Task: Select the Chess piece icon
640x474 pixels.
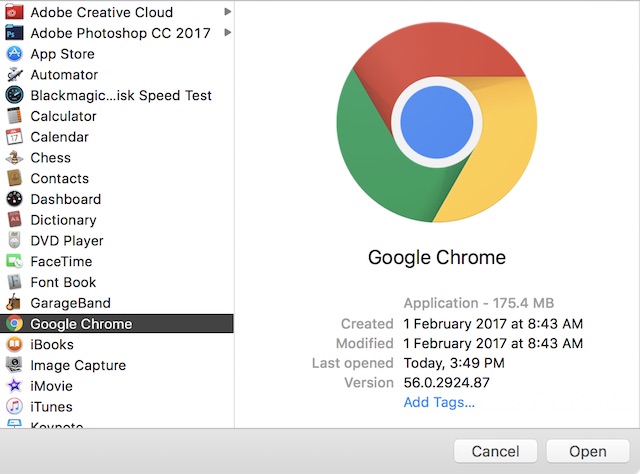Action: (14, 158)
